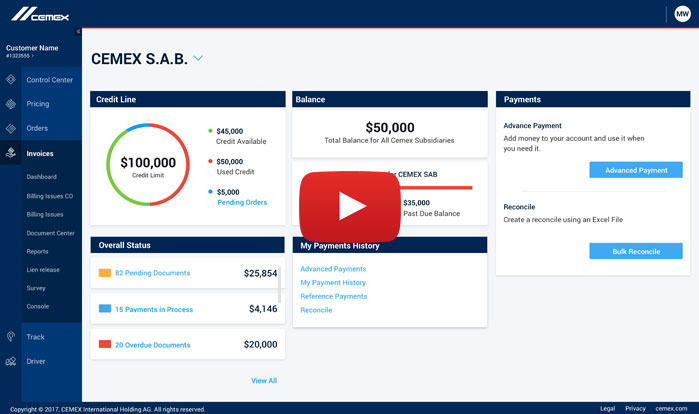
Task: Open Pricing menu item
Action: click(38, 104)
